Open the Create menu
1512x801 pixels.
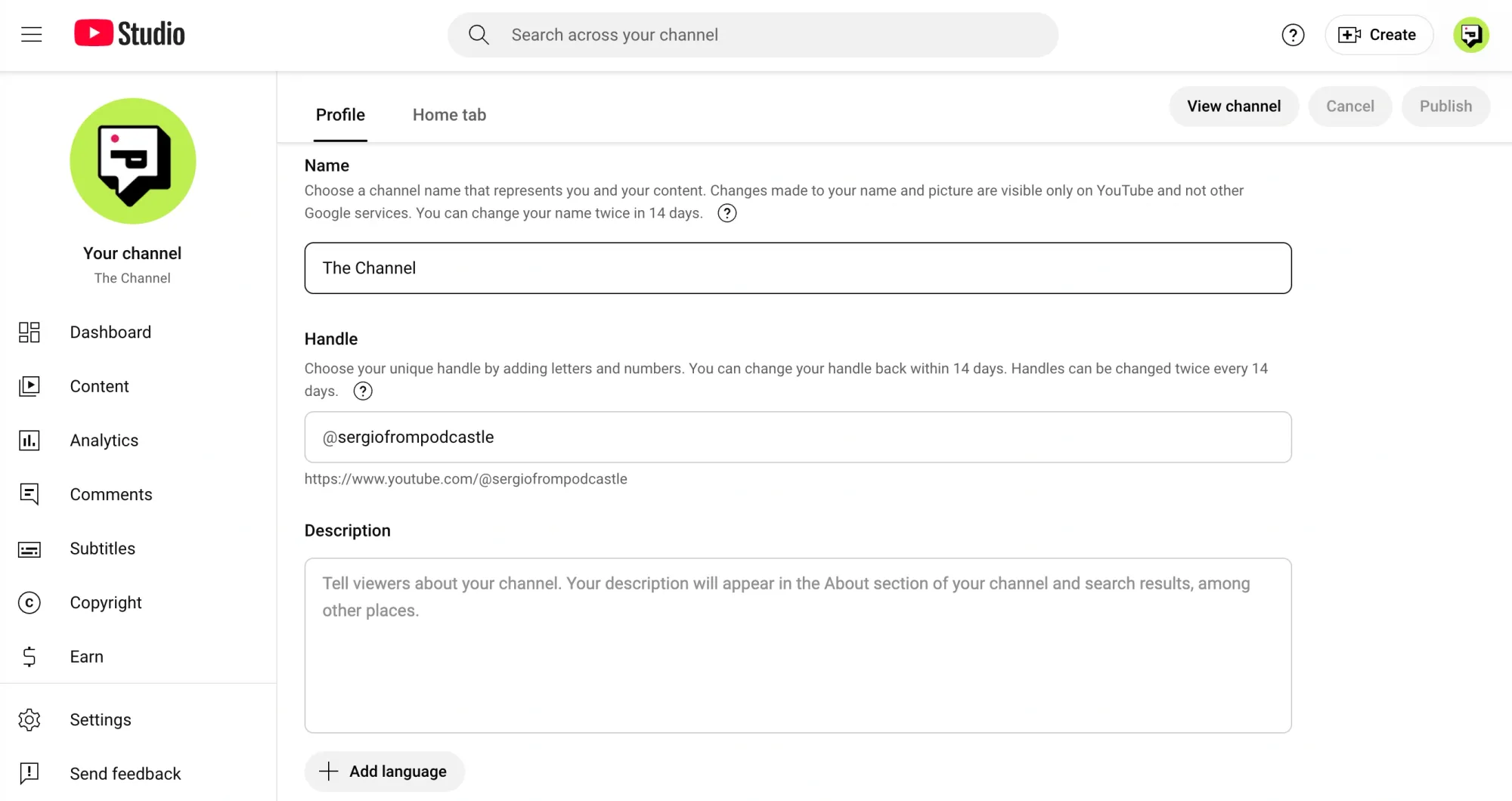[1378, 35]
